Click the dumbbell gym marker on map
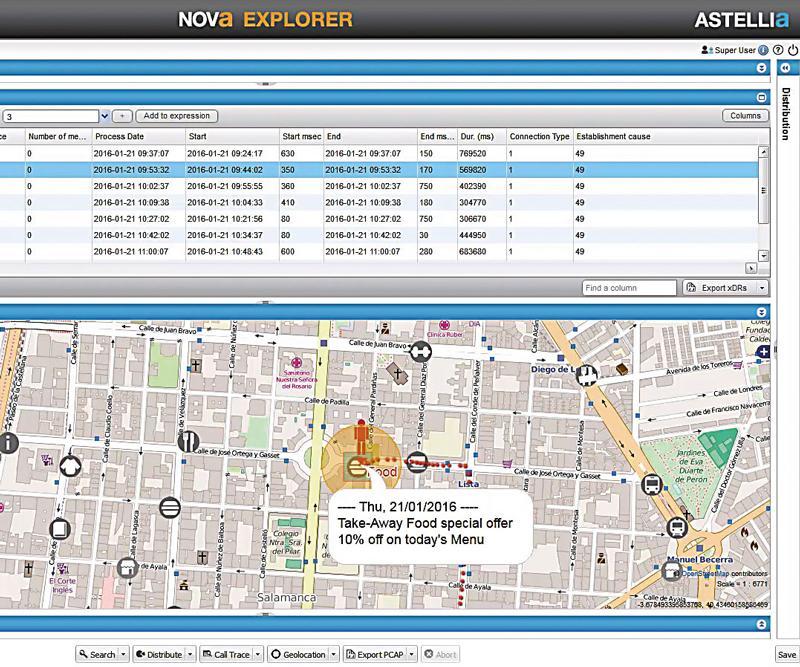This screenshot has width=800, height=667. [420, 352]
